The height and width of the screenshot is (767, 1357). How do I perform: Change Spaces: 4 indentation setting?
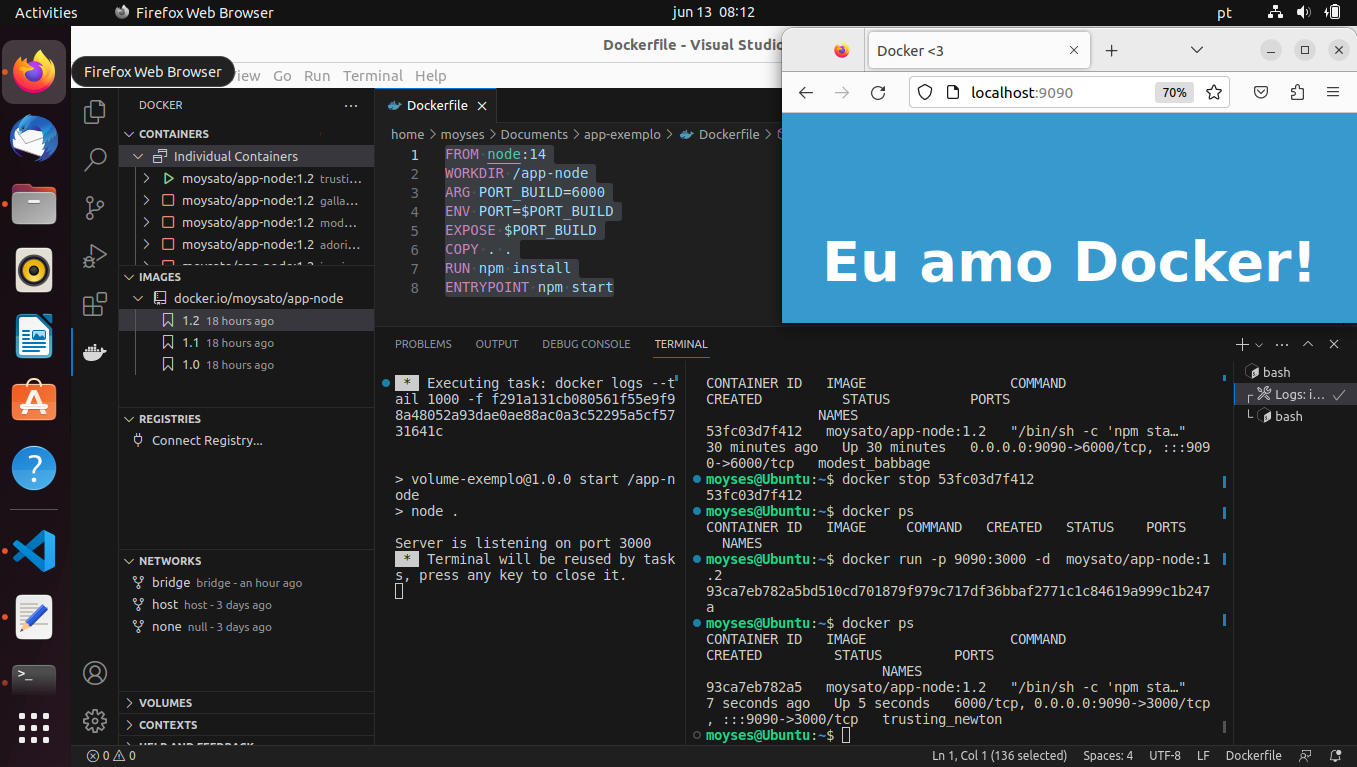coord(1108,756)
